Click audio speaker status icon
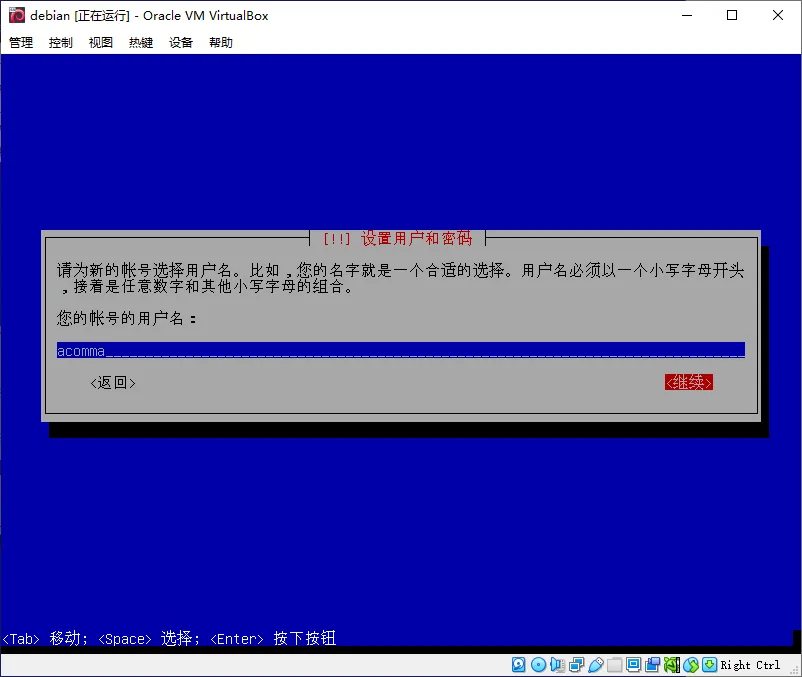Viewport: 802px width, 677px height. (557, 665)
